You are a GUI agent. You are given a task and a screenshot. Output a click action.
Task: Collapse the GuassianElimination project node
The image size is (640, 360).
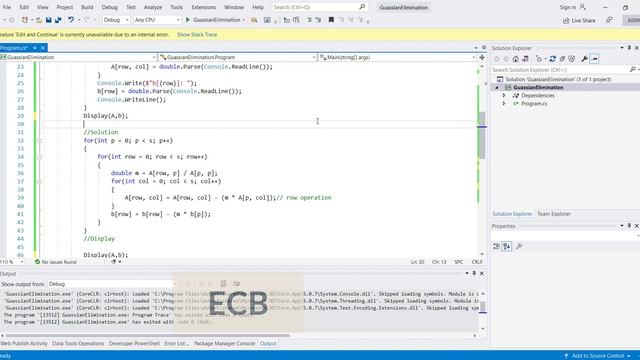click(497, 87)
